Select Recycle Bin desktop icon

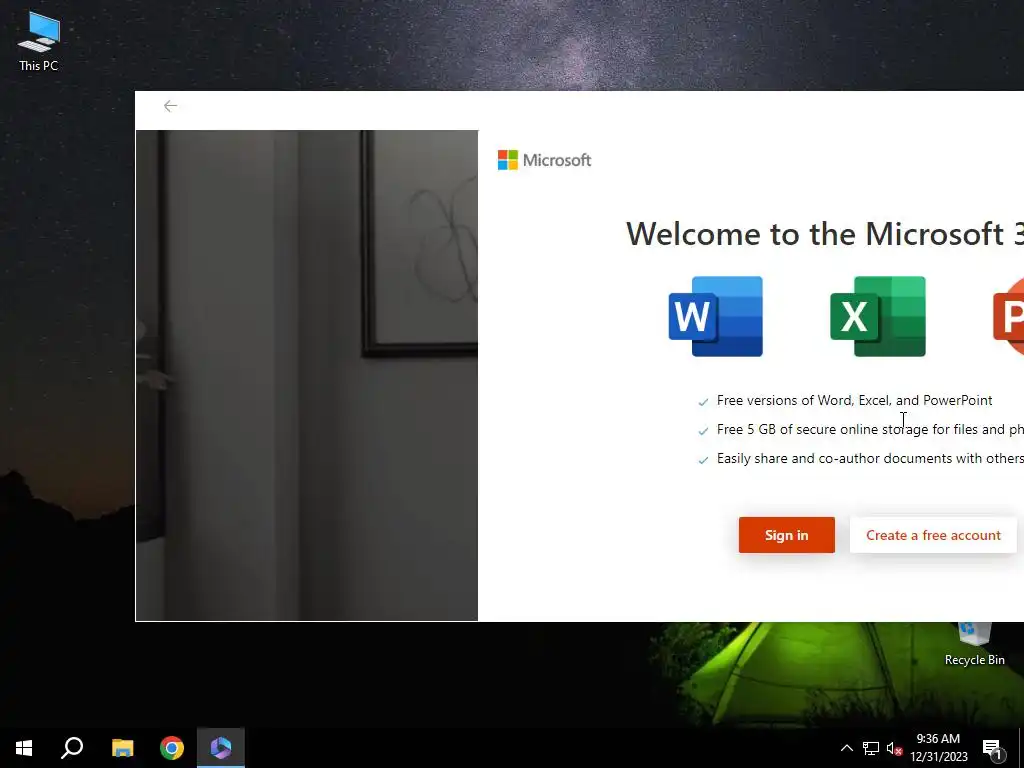pos(974,643)
